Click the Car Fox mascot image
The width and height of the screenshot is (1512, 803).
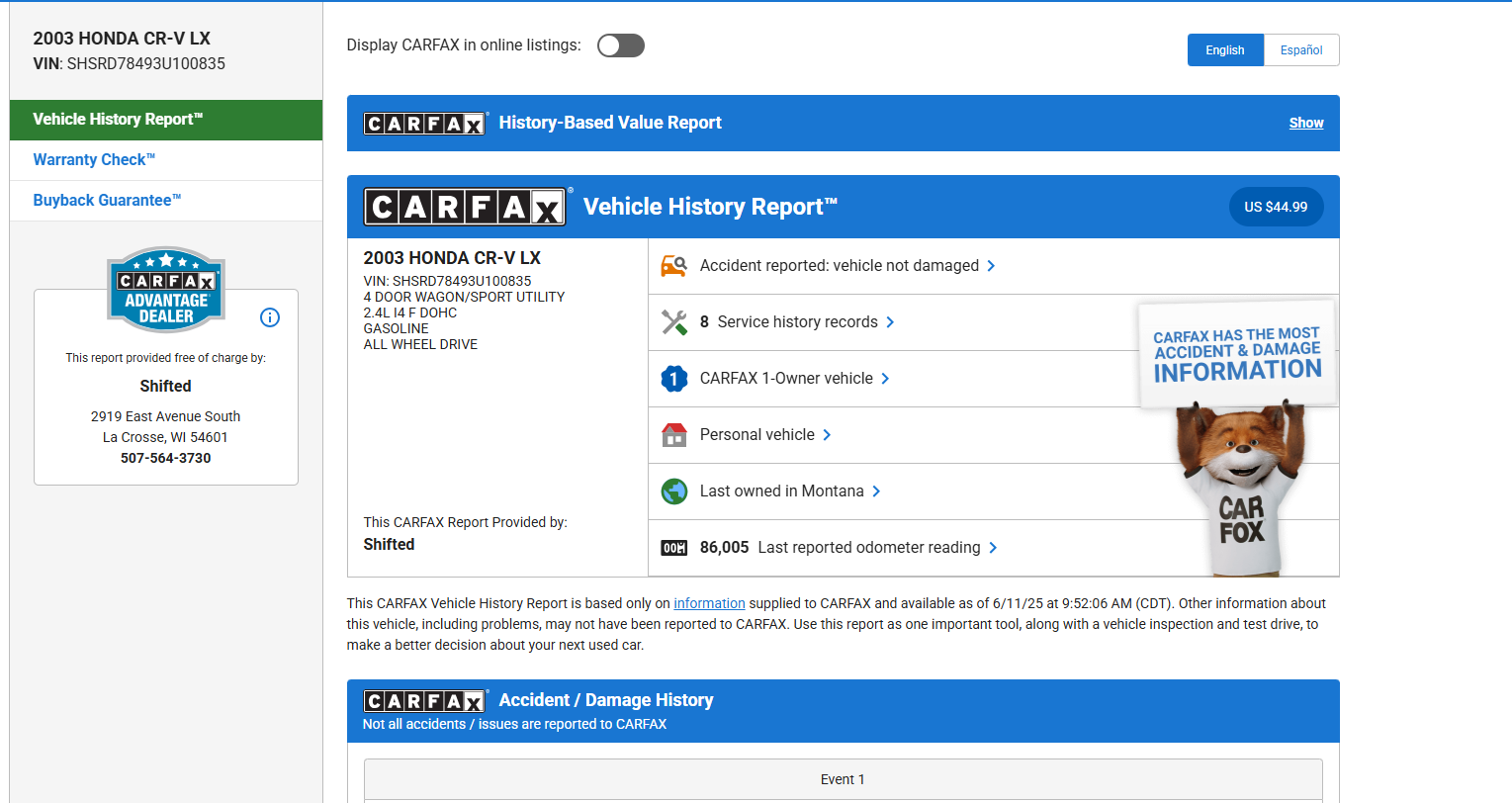click(x=1242, y=488)
